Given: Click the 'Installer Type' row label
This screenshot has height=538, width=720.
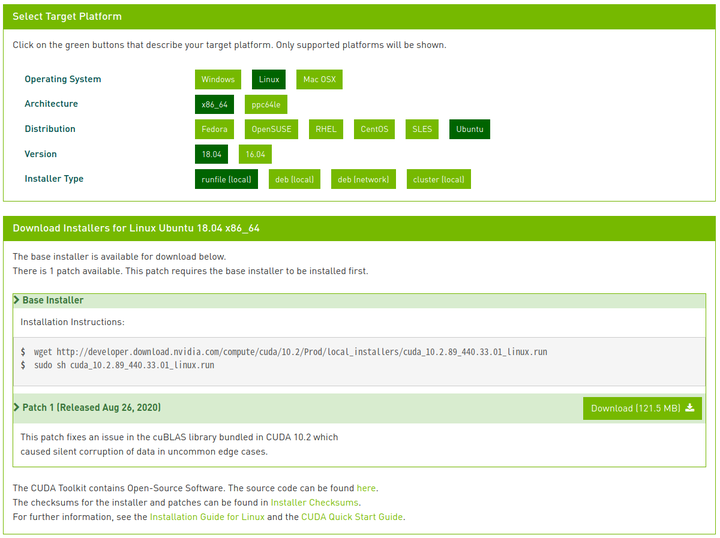Looking at the screenshot, I should pyautogui.click(x=54, y=179).
